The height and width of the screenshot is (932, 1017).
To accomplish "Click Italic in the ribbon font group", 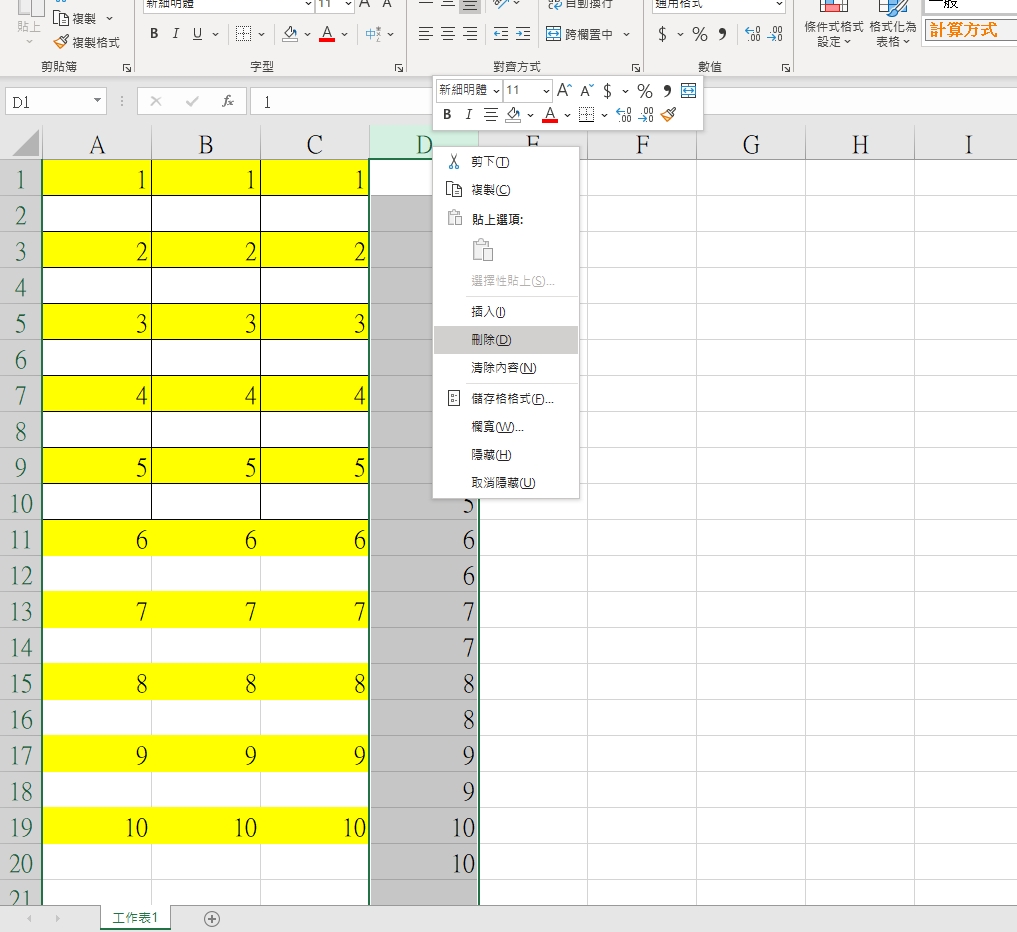I will [175, 34].
